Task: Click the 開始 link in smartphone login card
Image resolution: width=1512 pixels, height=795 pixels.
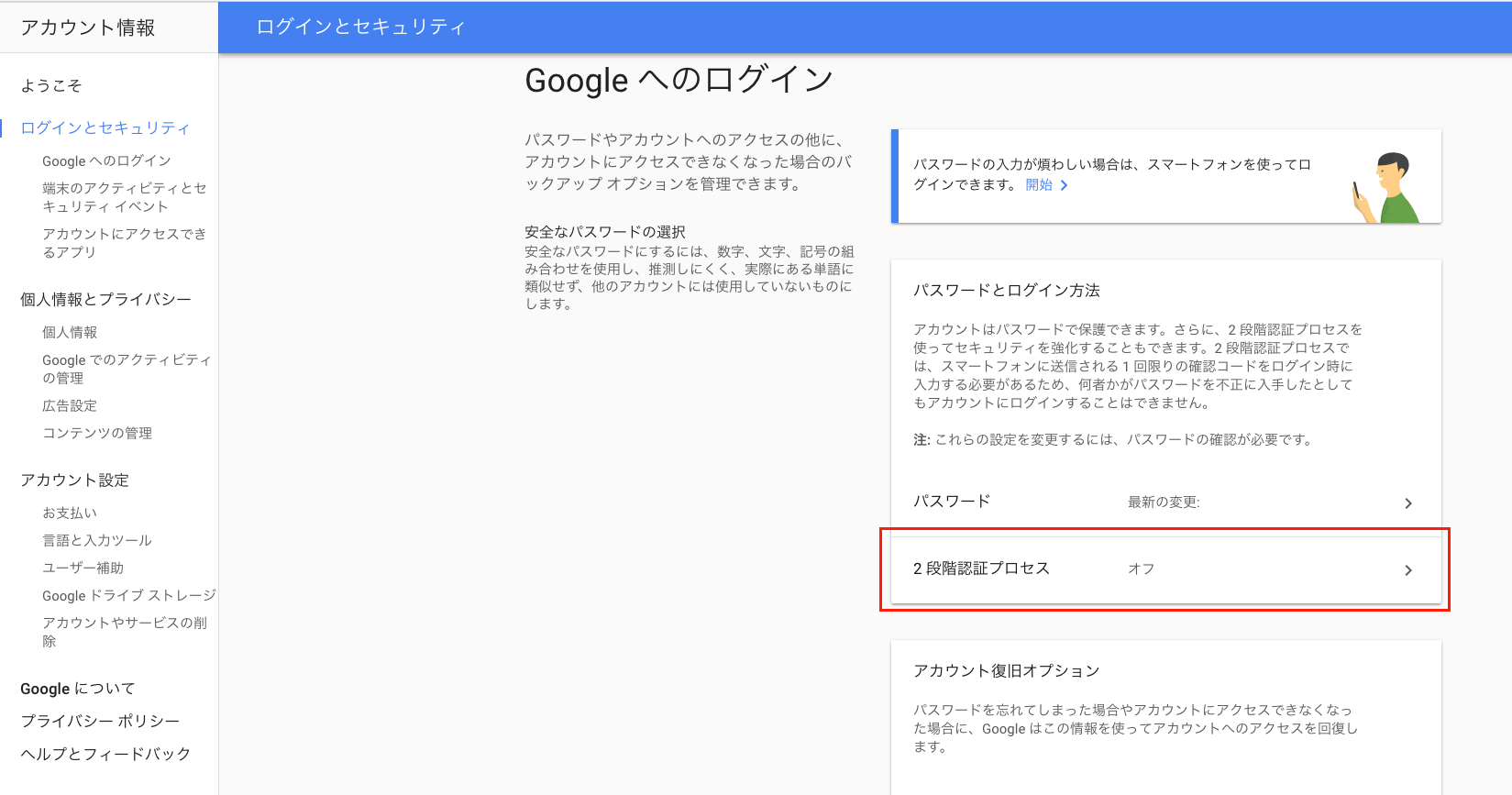Action: (1039, 184)
